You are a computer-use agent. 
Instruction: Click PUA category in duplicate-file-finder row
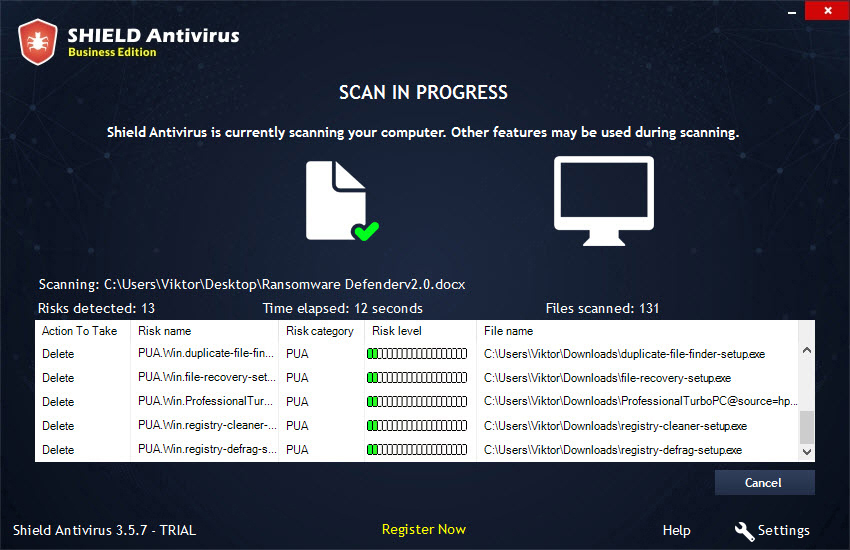(297, 354)
